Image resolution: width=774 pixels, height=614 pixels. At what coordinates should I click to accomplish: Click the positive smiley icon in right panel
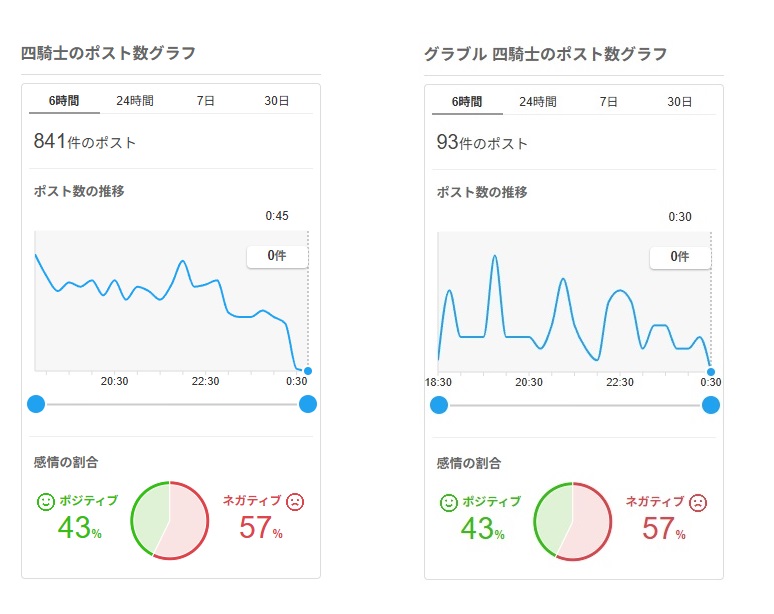coord(449,503)
